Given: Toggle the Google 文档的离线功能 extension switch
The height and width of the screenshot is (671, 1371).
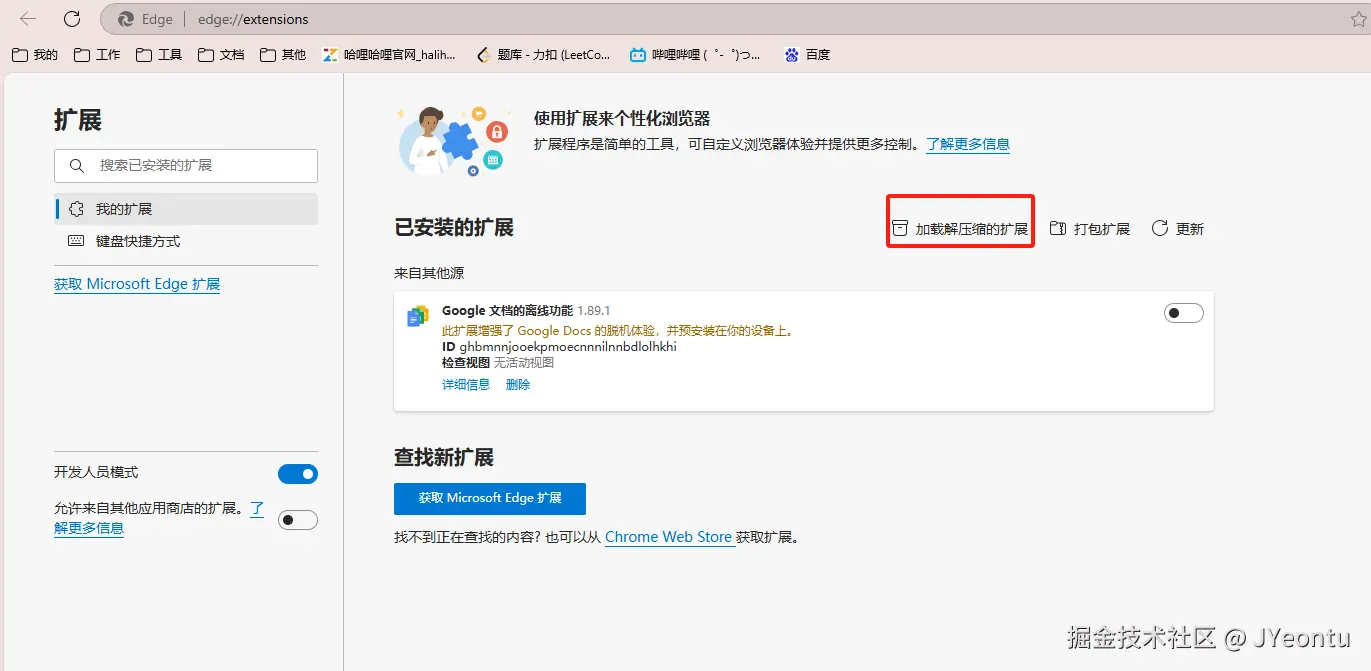Looking at the screenshot, I should point(1184,313).
